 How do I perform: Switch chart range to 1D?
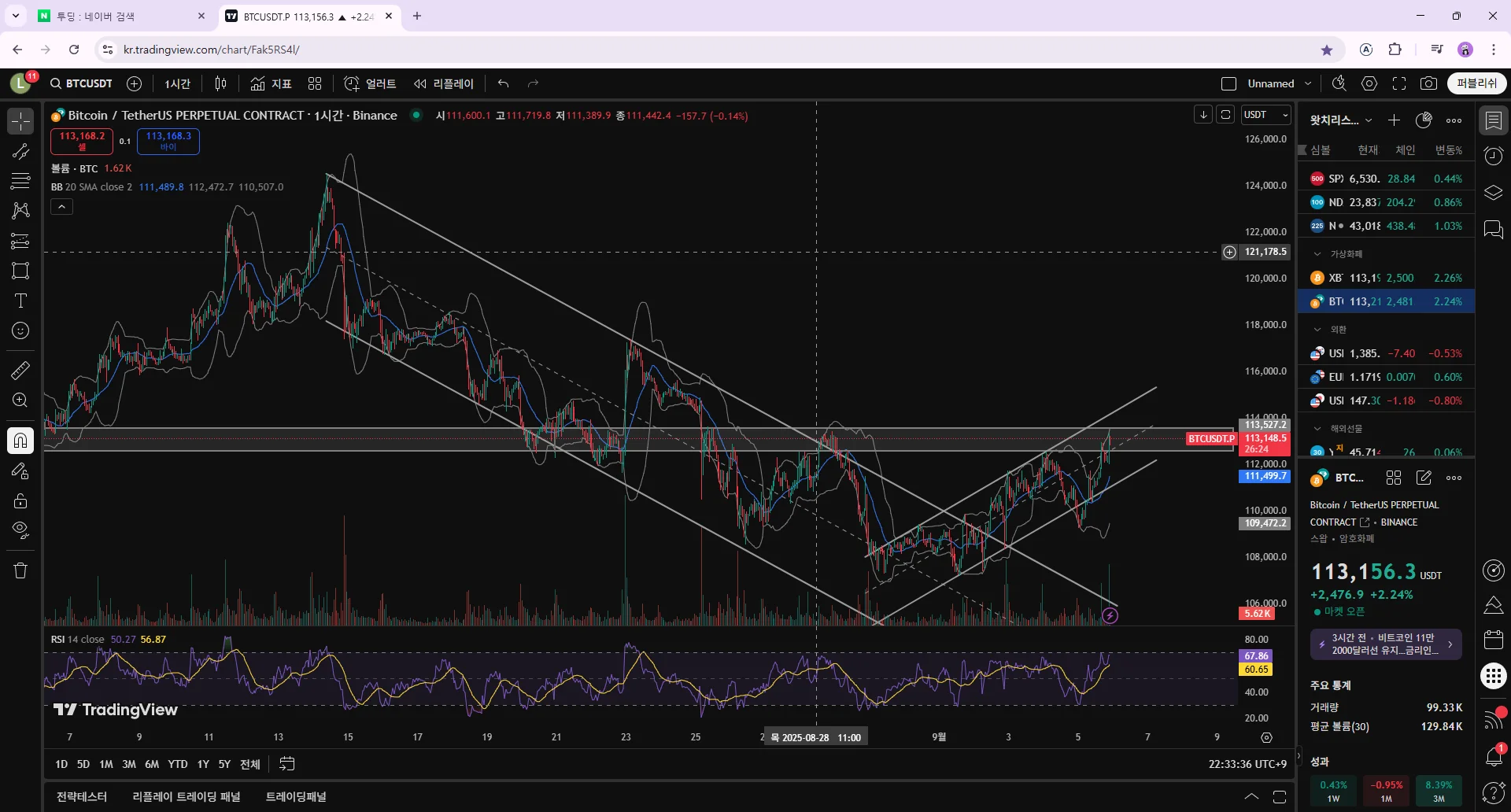click(61, 764)
